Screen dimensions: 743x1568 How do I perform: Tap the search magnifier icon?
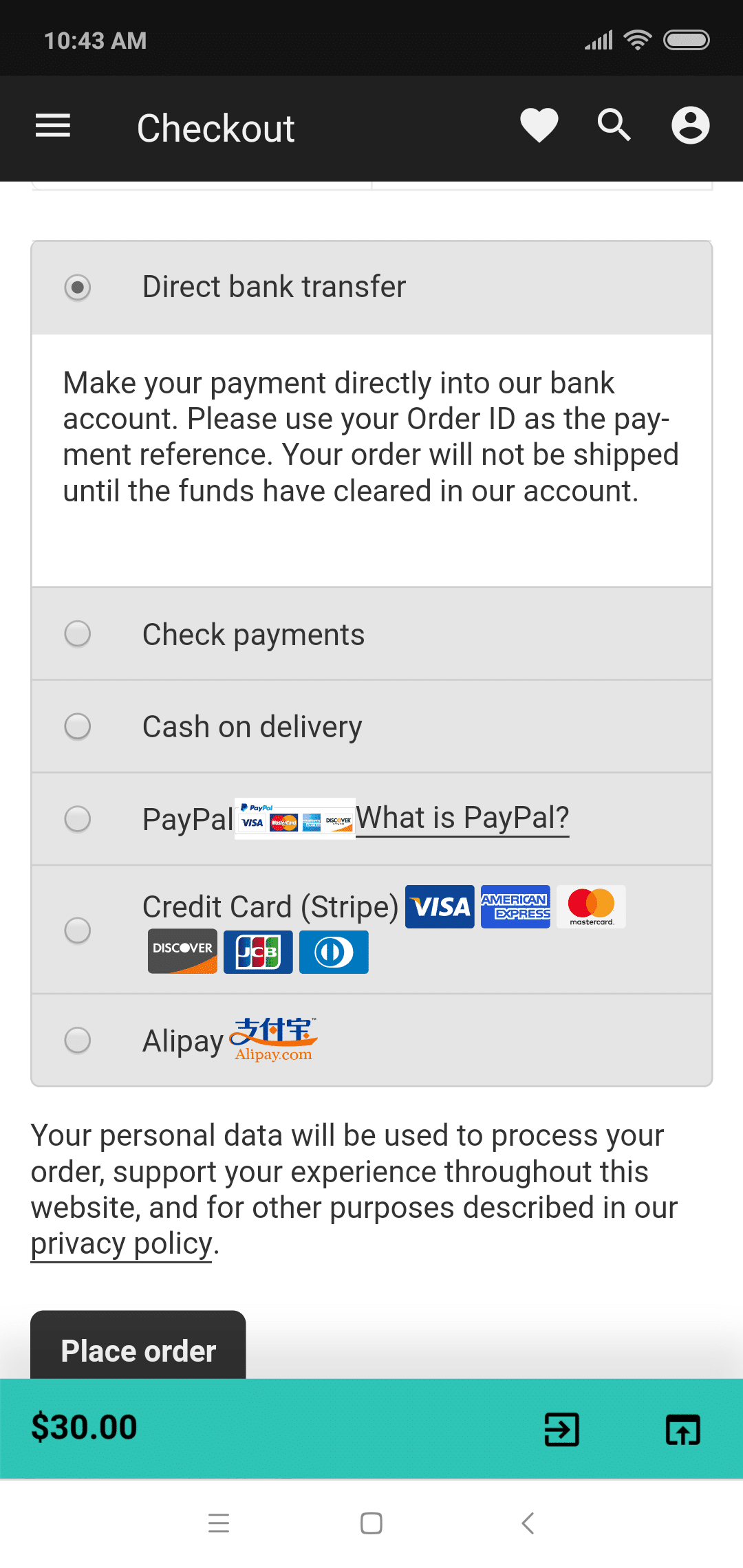pyautogui.click(x=614, y=126)
